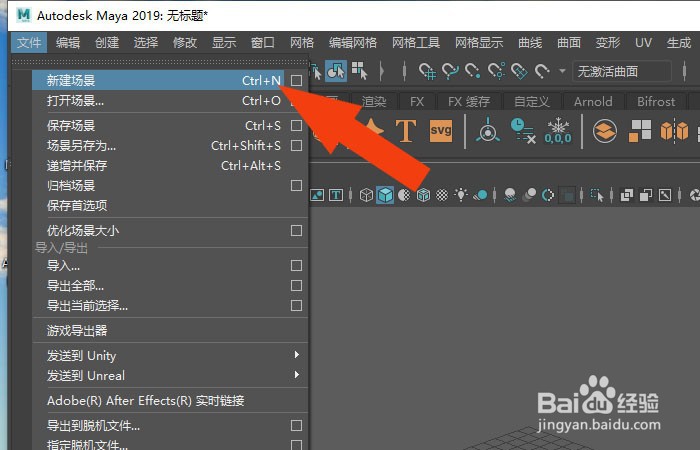Toggle Textured checkerboard sphere icon
The image size is (700, 450).
[x=442, y=195]
